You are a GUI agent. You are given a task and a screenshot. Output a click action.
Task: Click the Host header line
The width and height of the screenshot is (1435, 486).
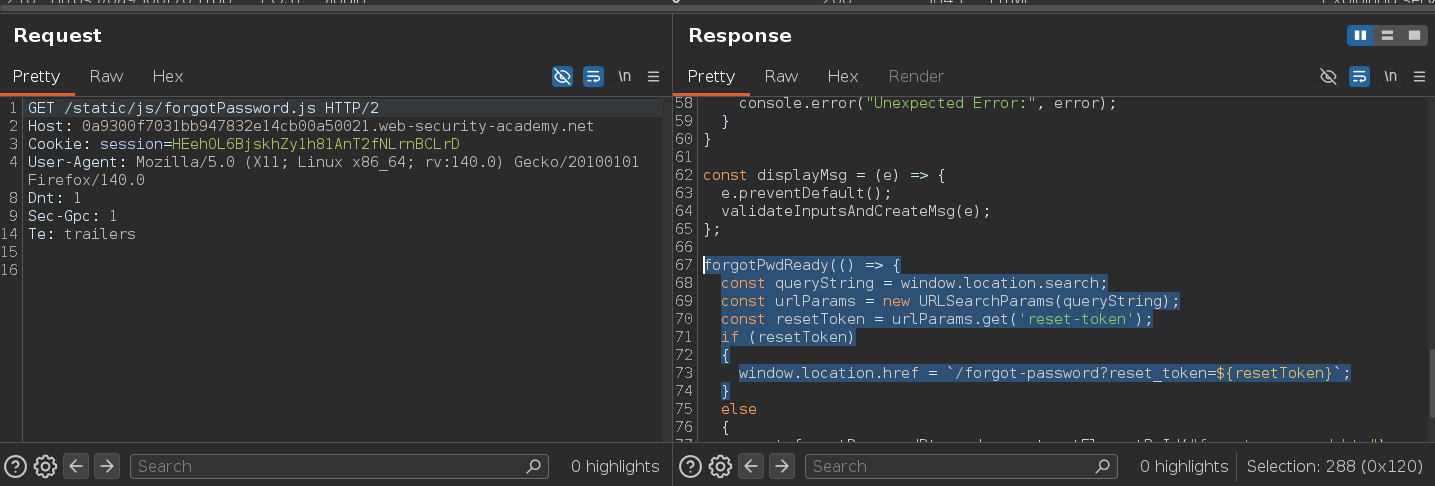310,126
